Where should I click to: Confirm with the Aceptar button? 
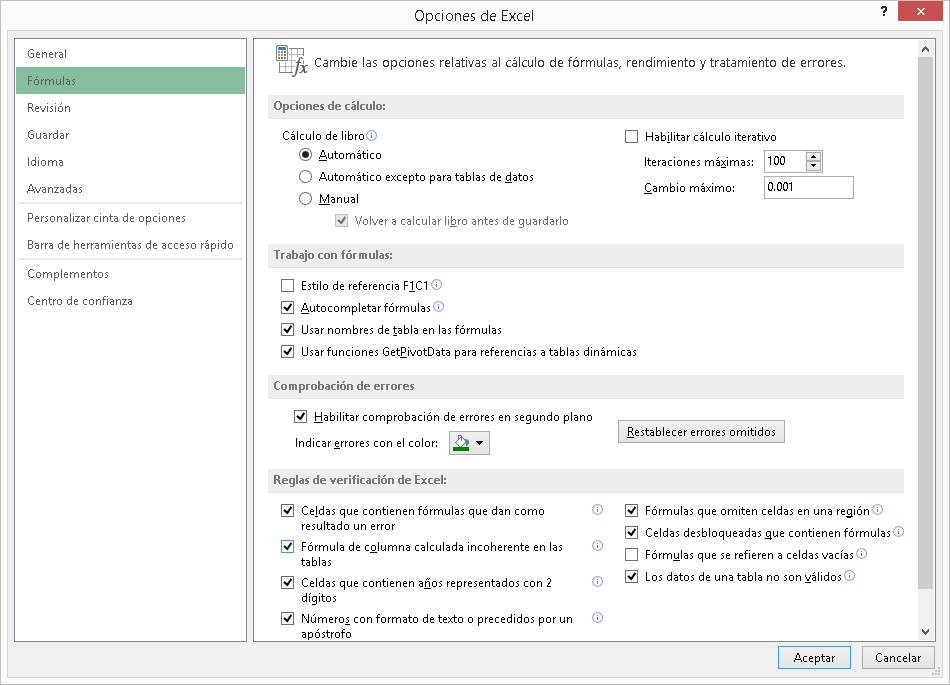[814, 658]
